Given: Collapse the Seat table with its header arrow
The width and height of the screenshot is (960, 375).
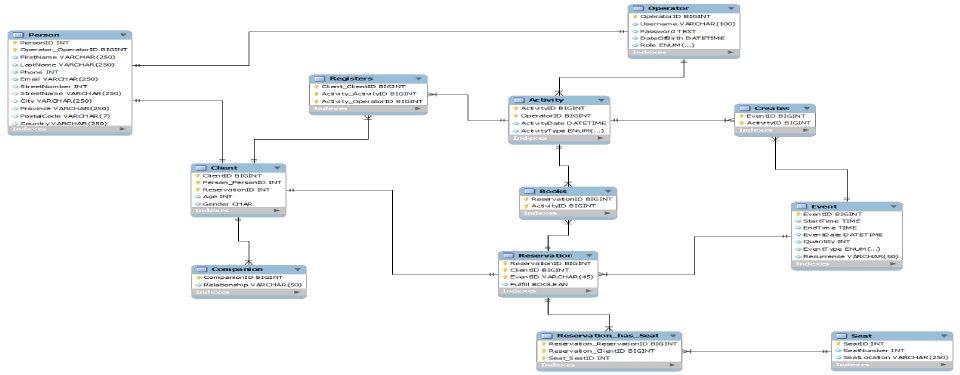Looking at the screenshot, I should (945, 336).
